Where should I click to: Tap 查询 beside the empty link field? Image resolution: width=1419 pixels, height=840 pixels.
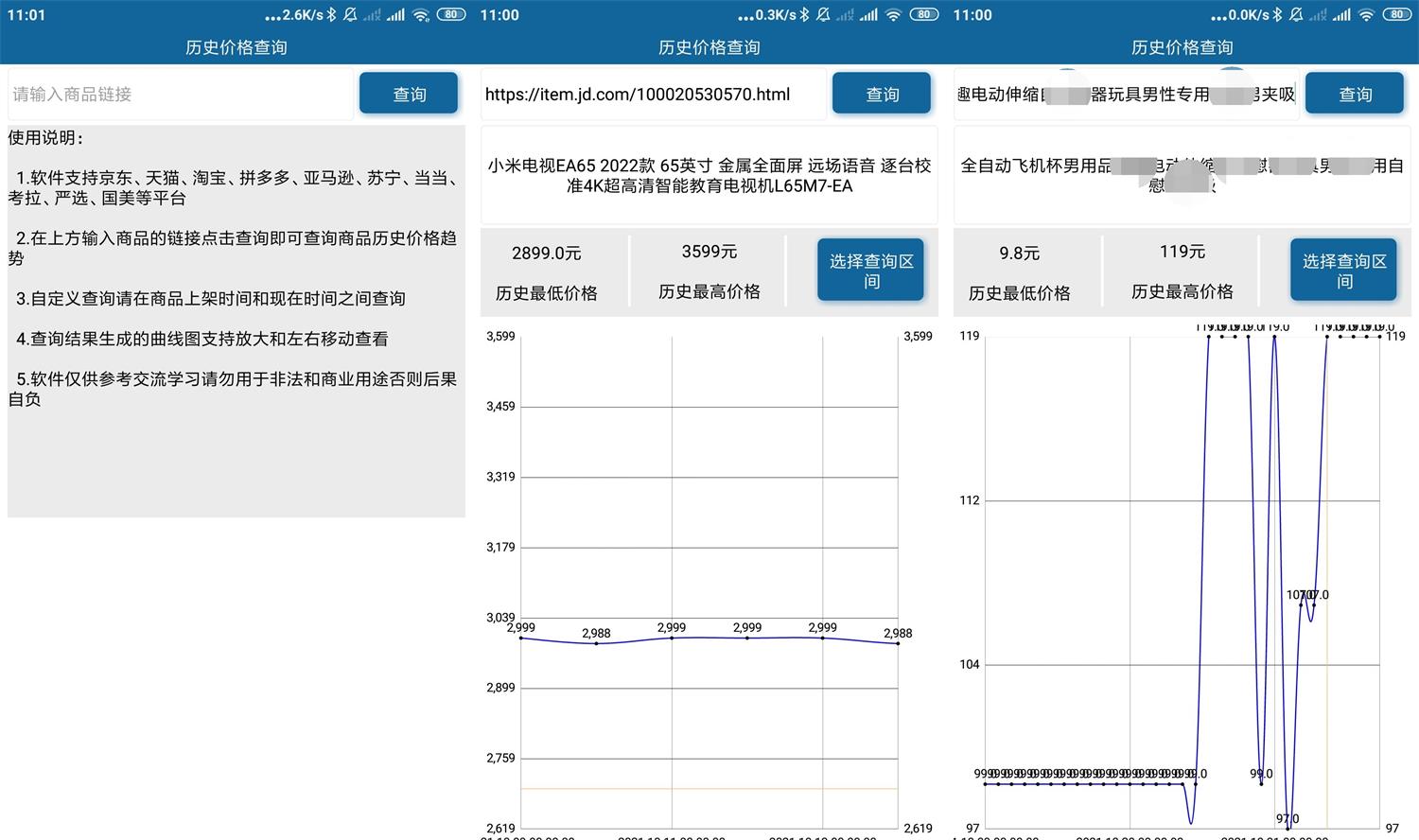tap(408, 93)
